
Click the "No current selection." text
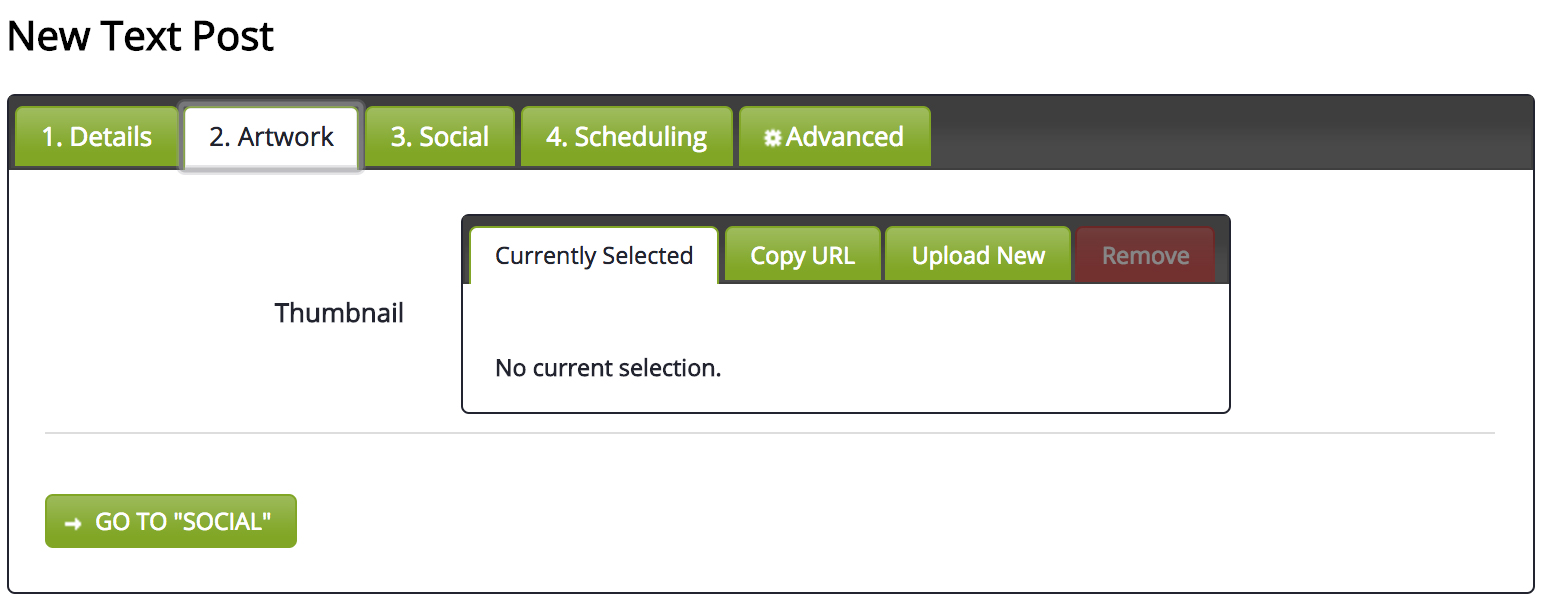point(608,368)
